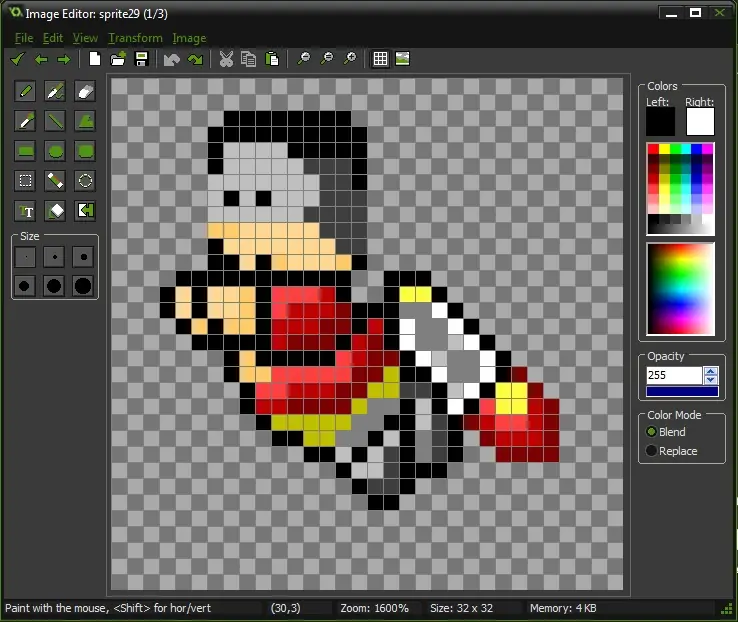Click the third magnifier zoom icon
Image resolution: width=738 pixels, height=622 pixels.
click(x=350, y=59)
